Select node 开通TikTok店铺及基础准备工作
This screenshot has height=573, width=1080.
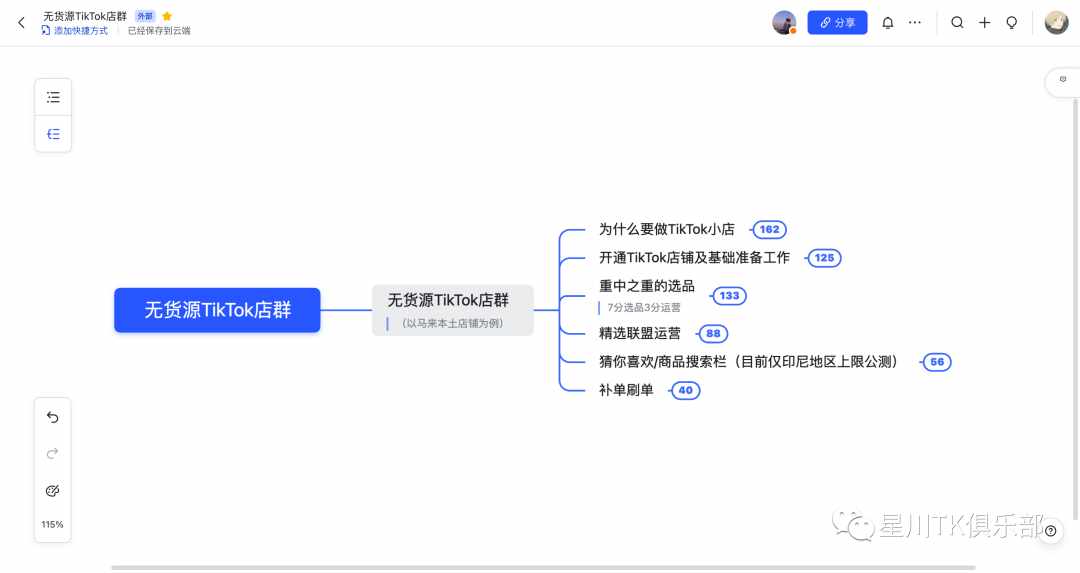coord(694,258)
